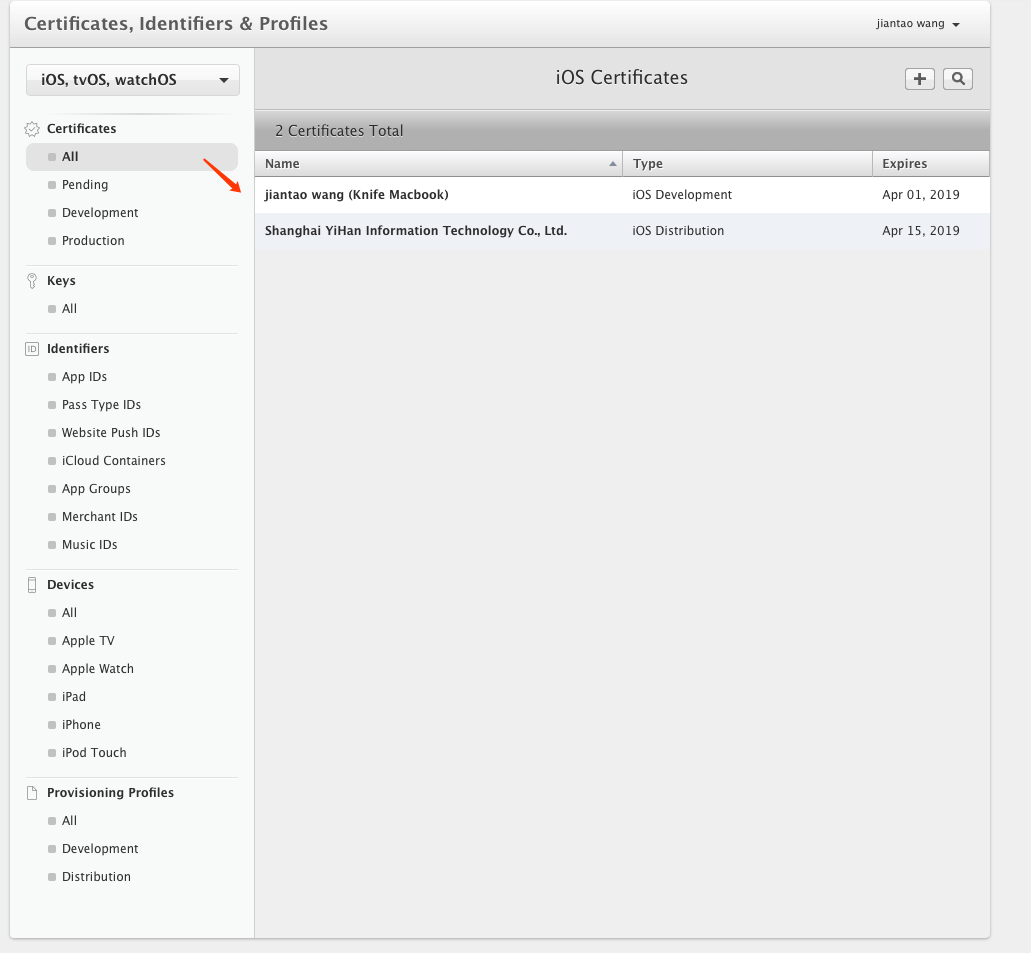Open the iOS, tvOS, watchOS platform dropdown
The image size is (1031, 953).
[133, 80]
